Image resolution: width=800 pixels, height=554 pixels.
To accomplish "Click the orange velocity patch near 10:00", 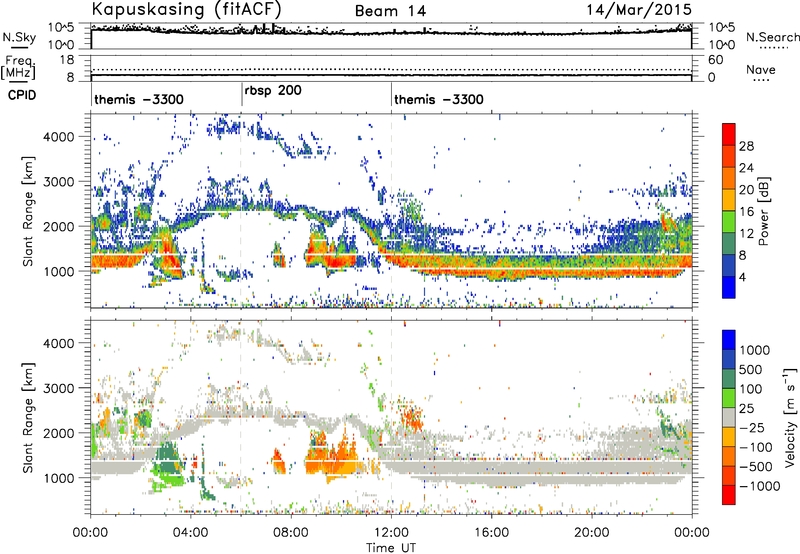I will (x=334, y=457).
